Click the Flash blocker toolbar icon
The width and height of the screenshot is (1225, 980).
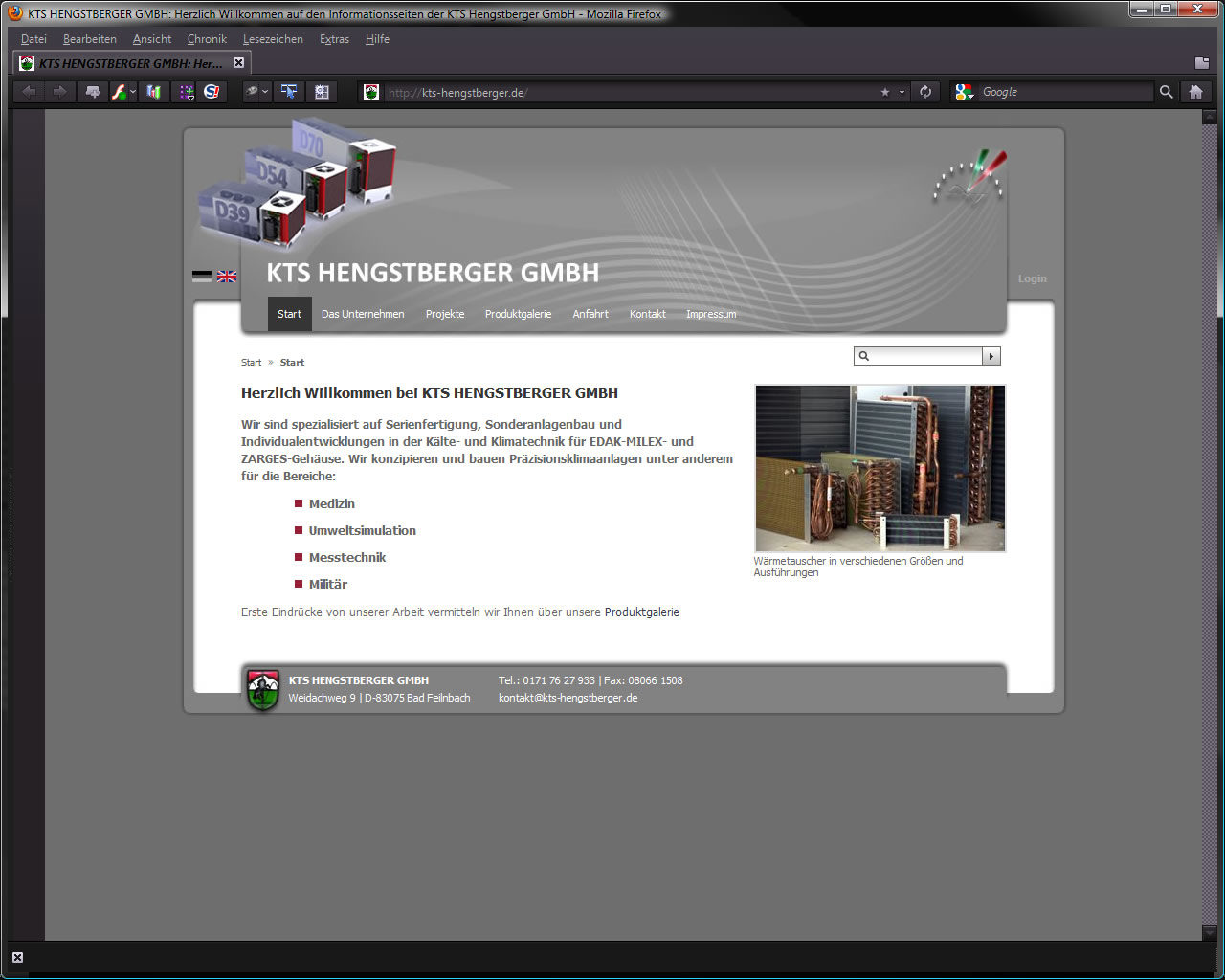(119, 92)
